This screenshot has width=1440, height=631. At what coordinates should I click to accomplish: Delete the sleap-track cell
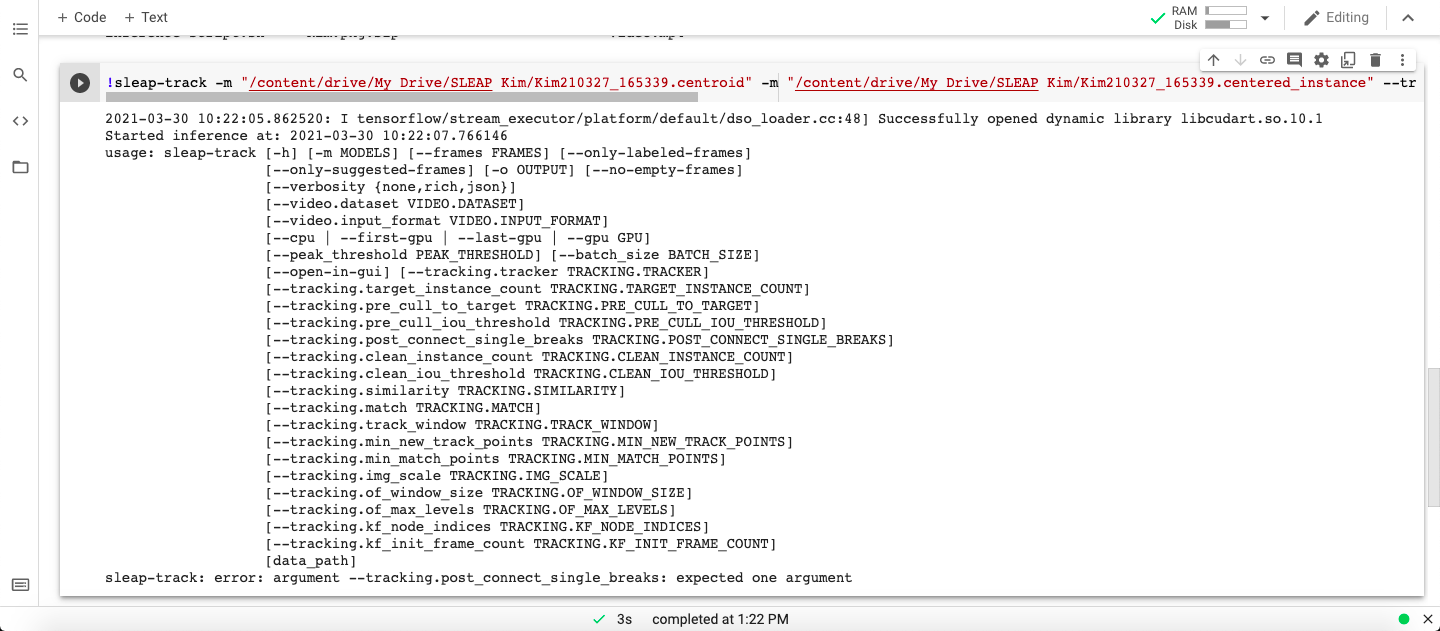click(1374, 60)
